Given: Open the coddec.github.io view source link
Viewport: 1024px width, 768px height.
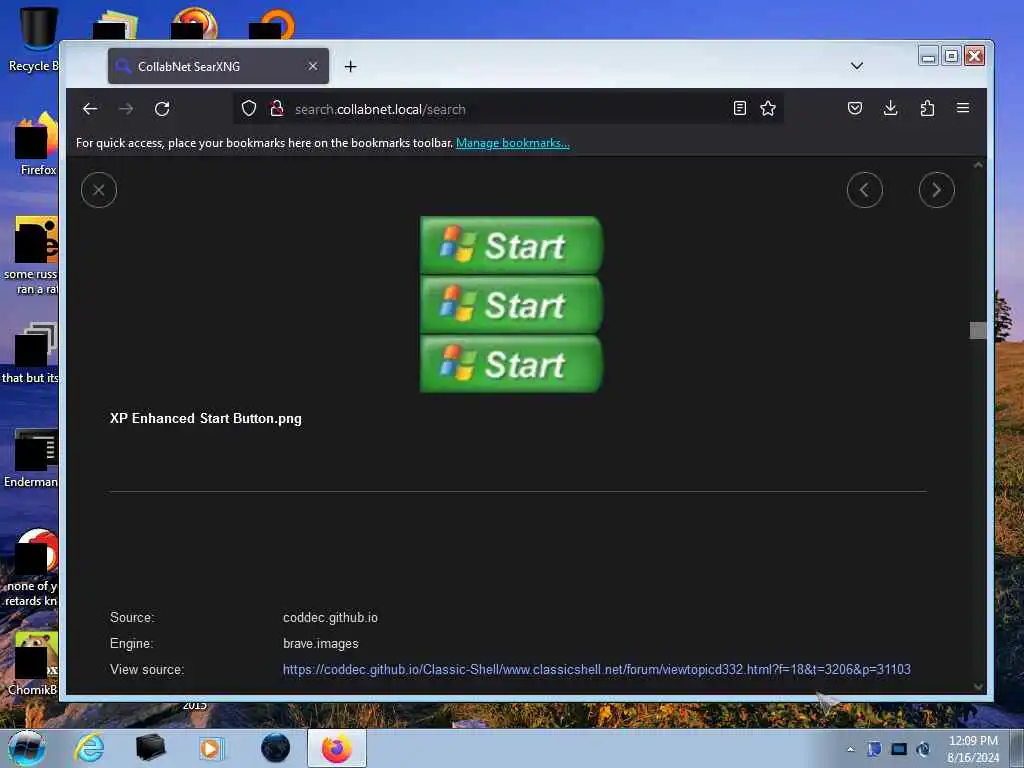Looking at the screenshot, I should (596, 669).
